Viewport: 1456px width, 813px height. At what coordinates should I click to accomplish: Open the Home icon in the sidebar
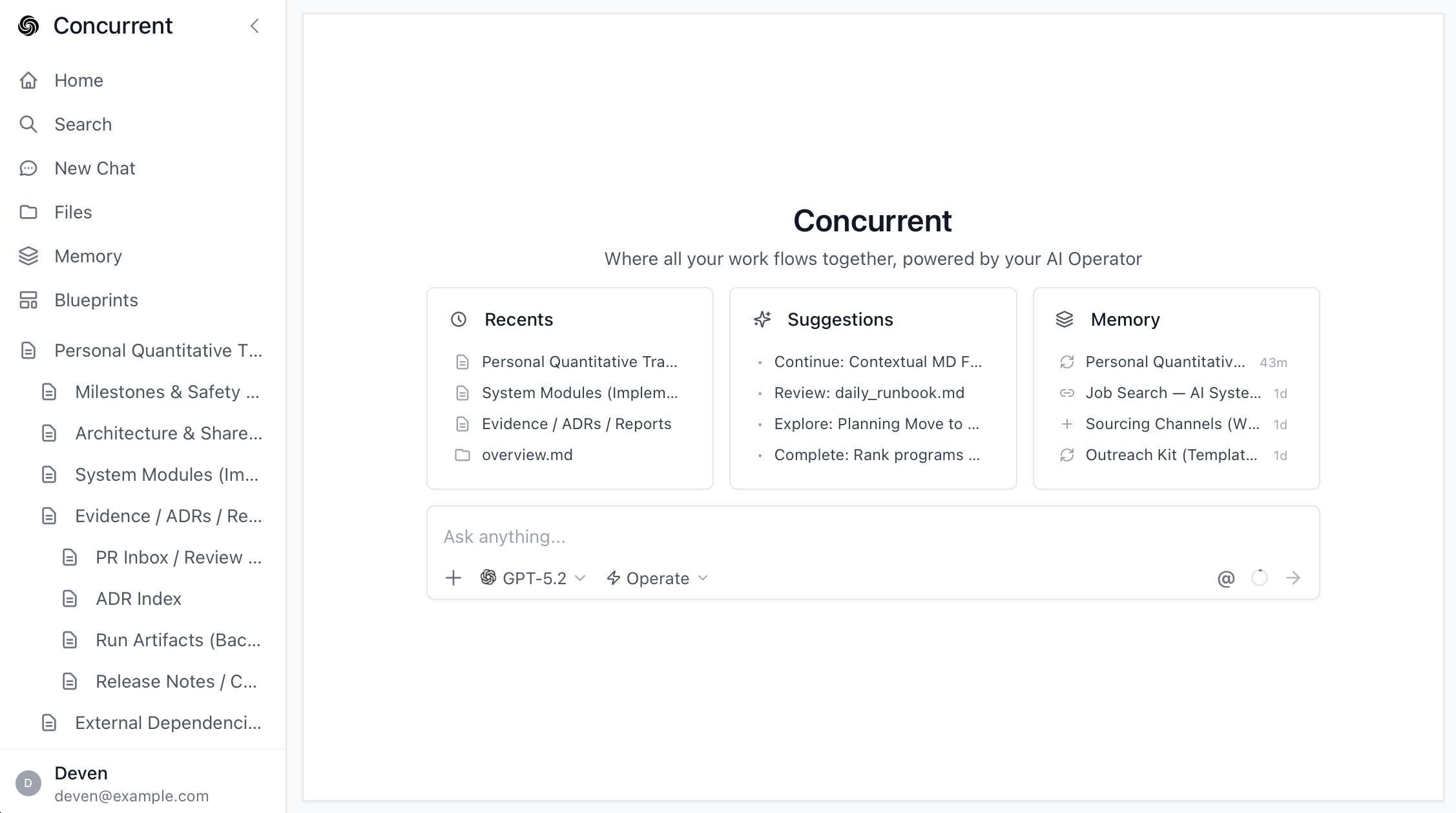pos(28,80)
